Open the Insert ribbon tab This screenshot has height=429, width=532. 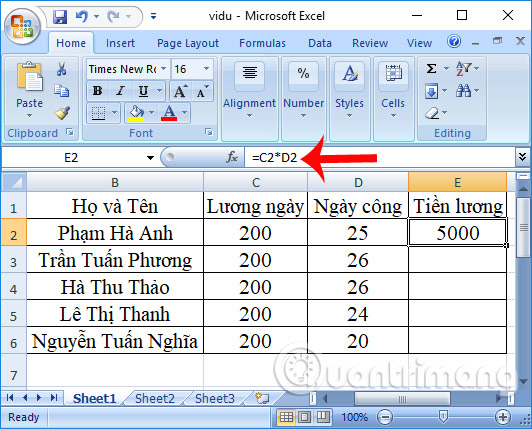[120, 43]
